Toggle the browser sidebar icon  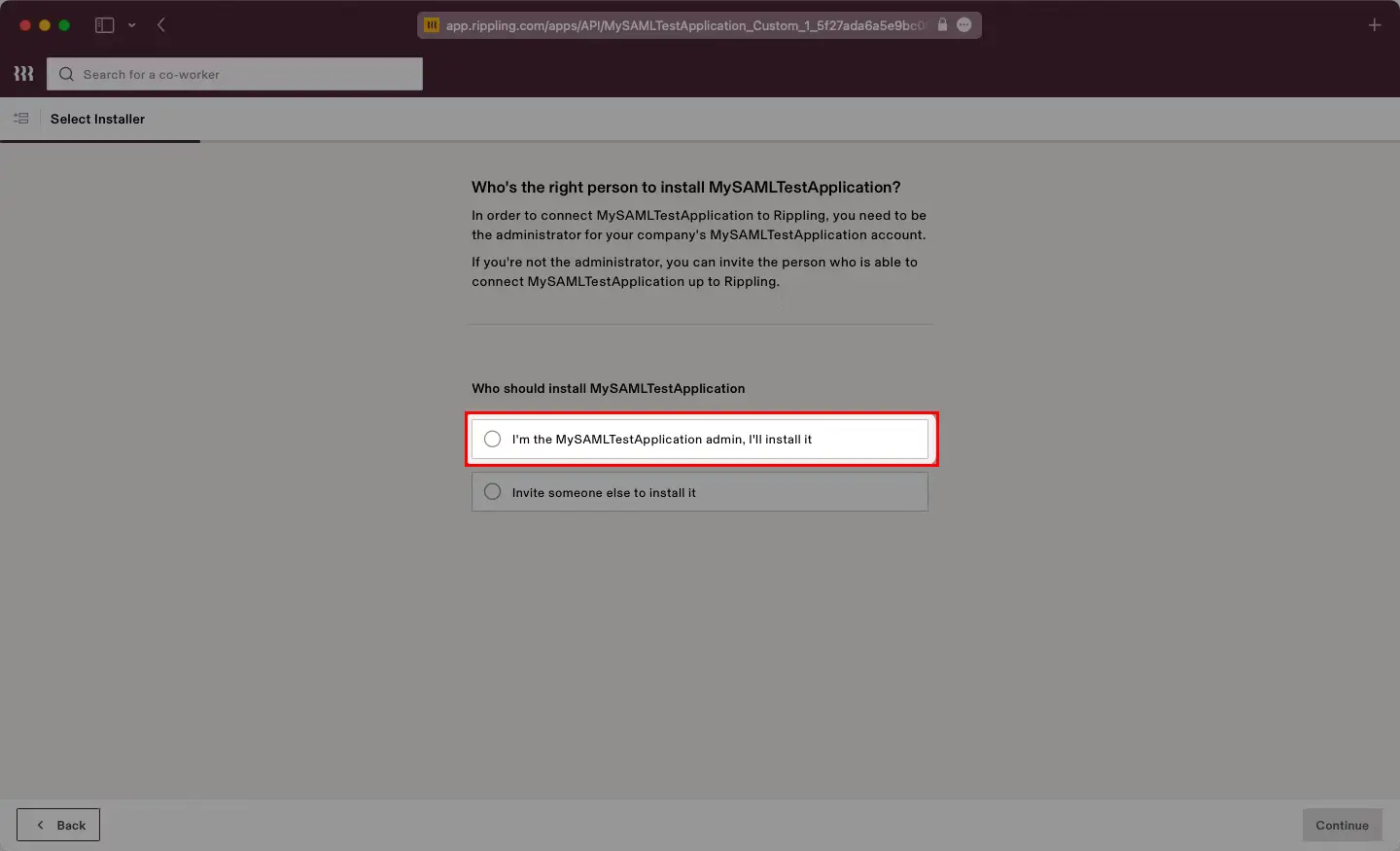click(x=104, y=25)
